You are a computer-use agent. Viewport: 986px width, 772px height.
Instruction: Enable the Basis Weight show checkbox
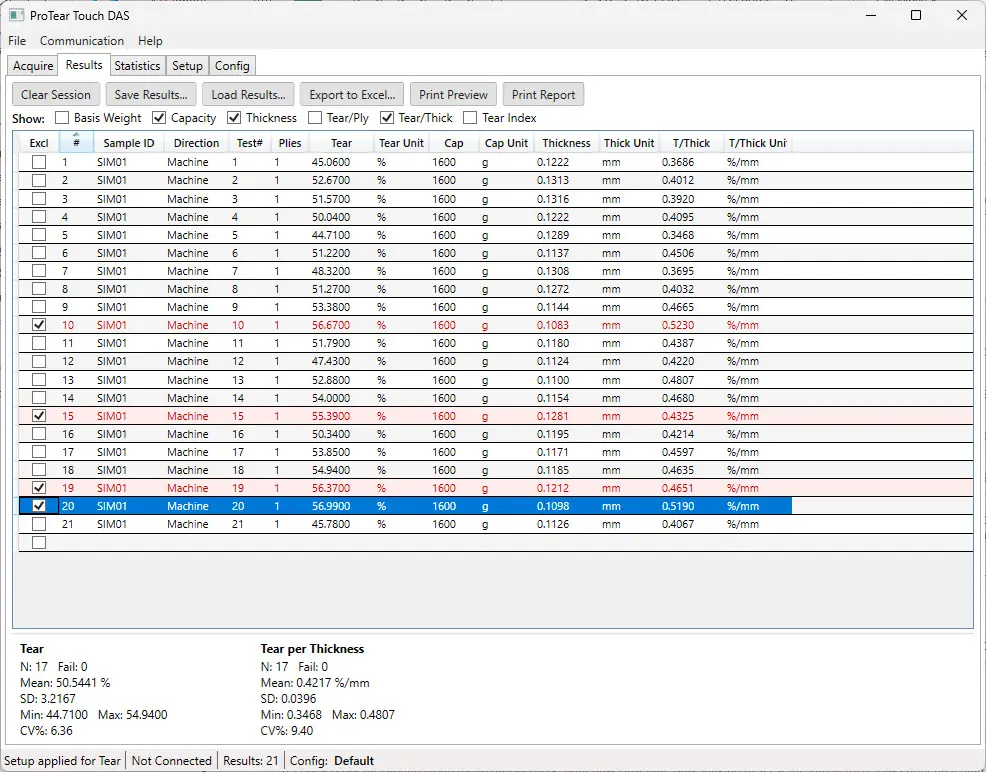coord(62,118)
